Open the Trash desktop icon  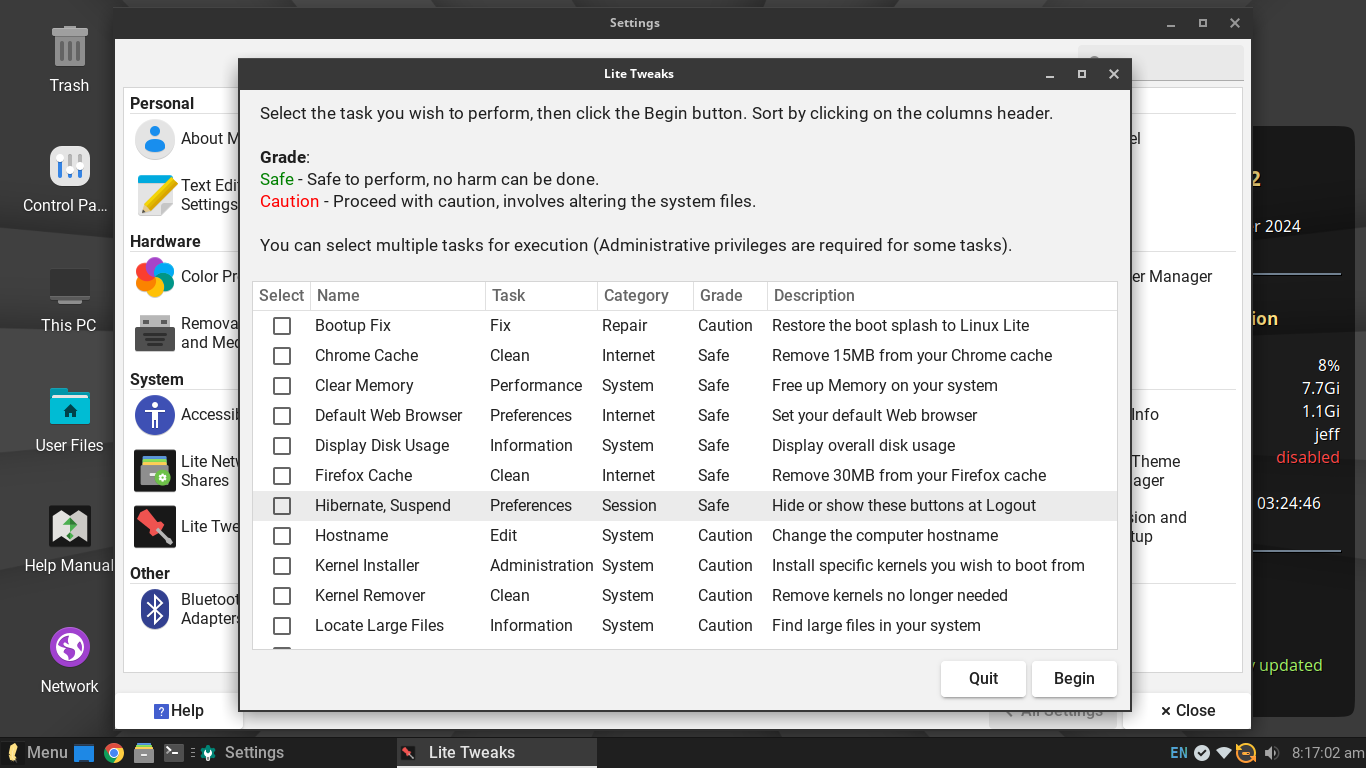(x=69, y=48)
